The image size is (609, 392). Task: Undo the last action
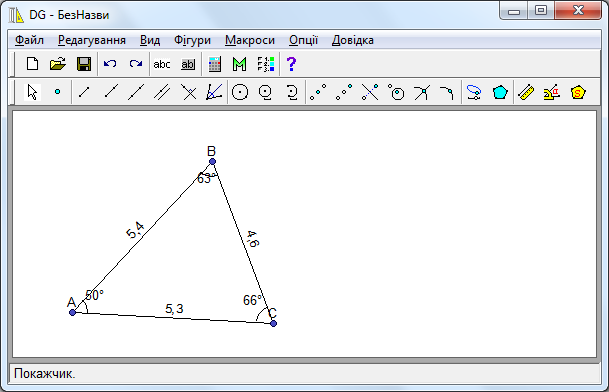click(110, 64)
